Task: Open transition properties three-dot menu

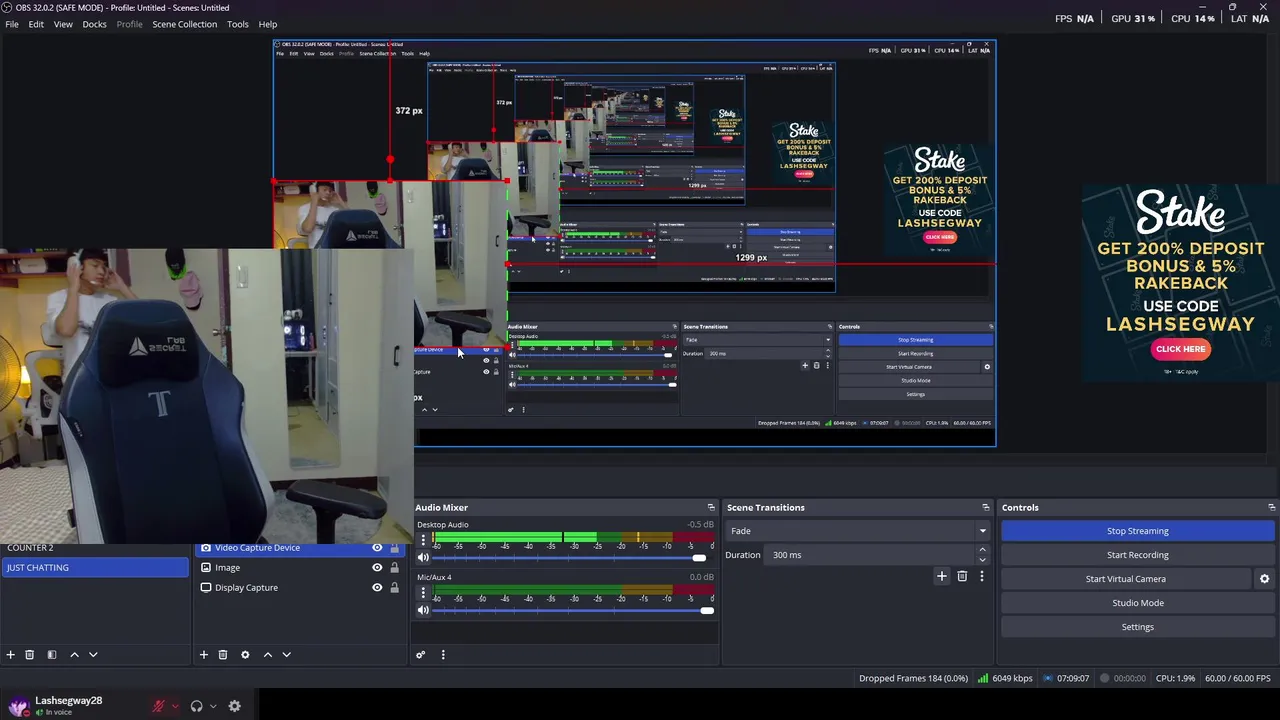Action: (981, 576)
